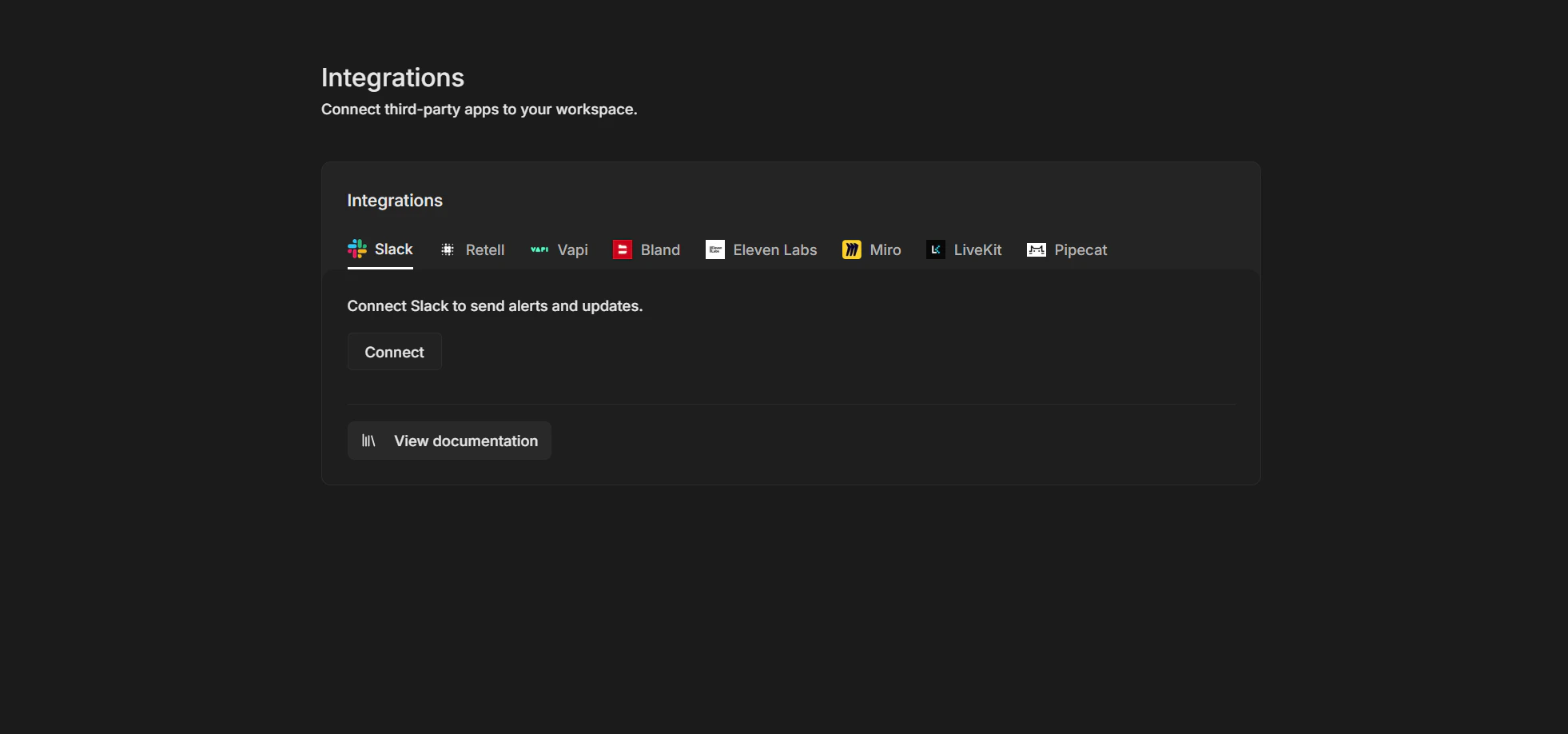The image size is (1568, 734).
Task: Click the Slack logo icon
Action: (357, 249)
